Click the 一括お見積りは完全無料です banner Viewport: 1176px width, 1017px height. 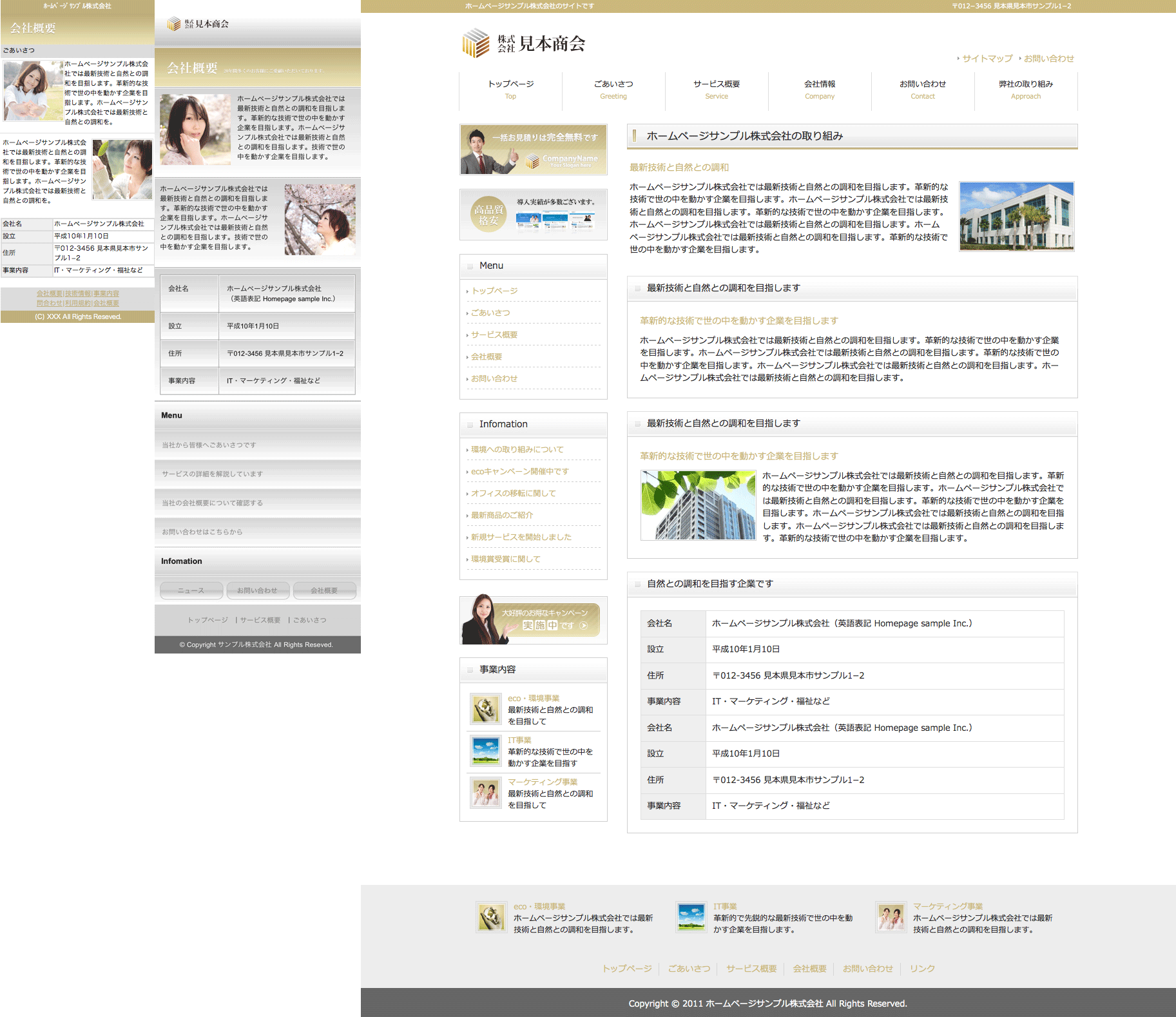point(534,150)
